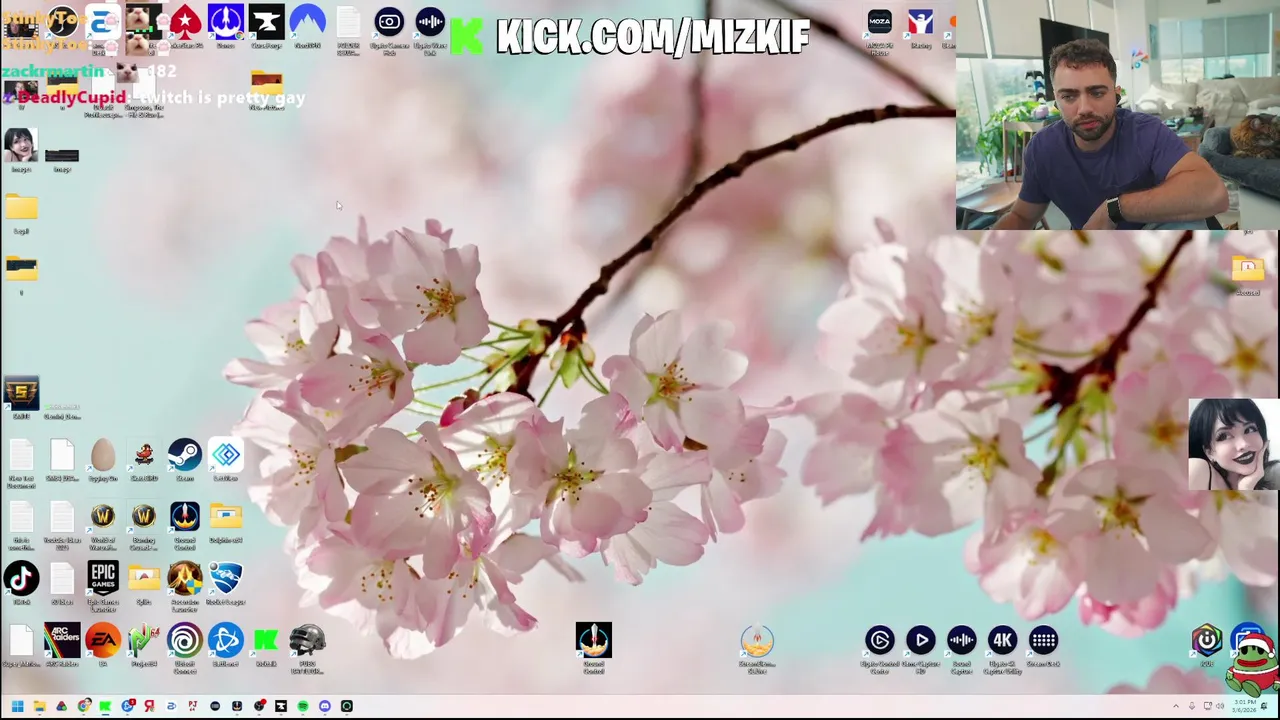Open the green Kick desktop shortcut
Screen dimensions: 1280x720
(x=266, y=640)
